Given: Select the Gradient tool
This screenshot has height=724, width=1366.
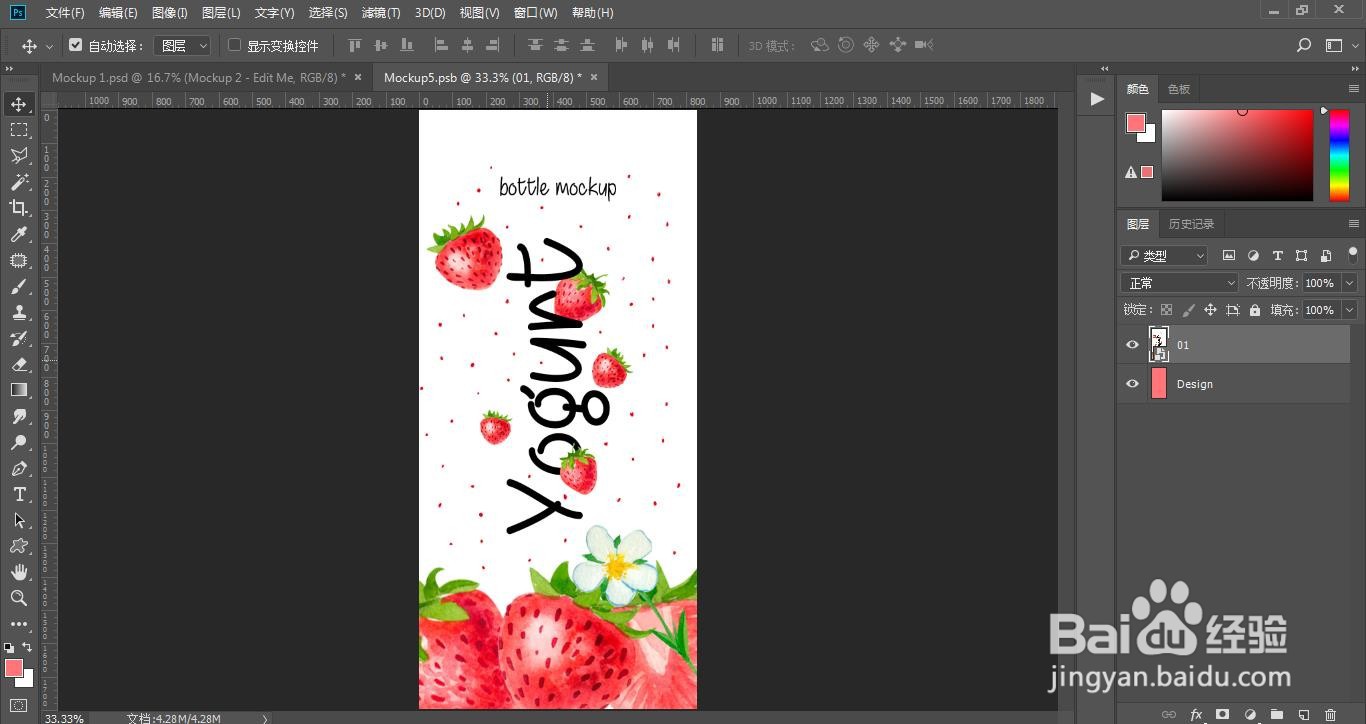Looking at the screenshot, I should [x=19, y=390].
